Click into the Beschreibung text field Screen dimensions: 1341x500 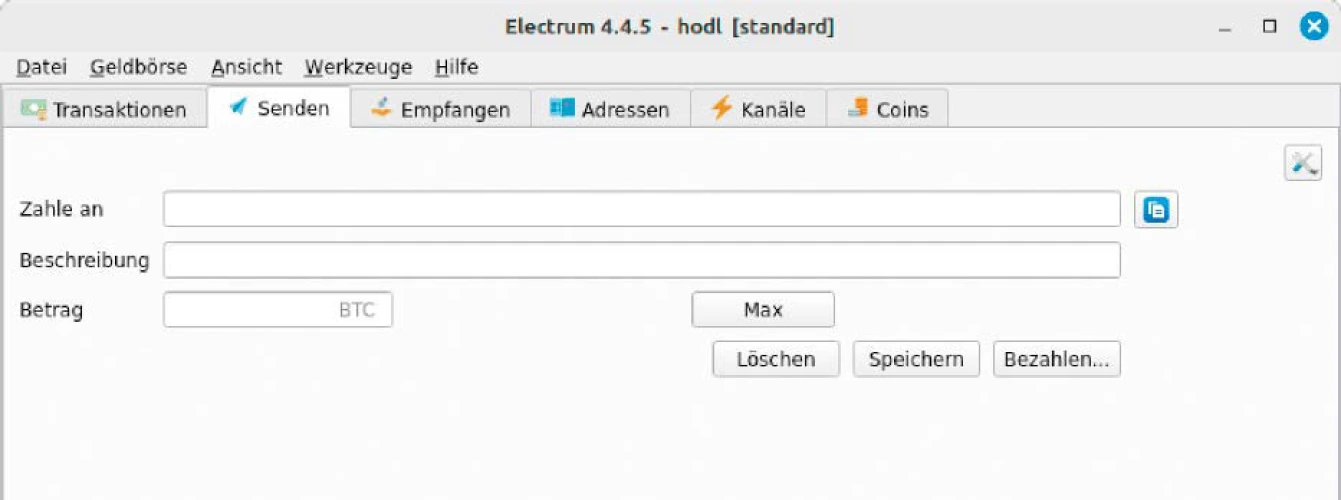(641, 260)
